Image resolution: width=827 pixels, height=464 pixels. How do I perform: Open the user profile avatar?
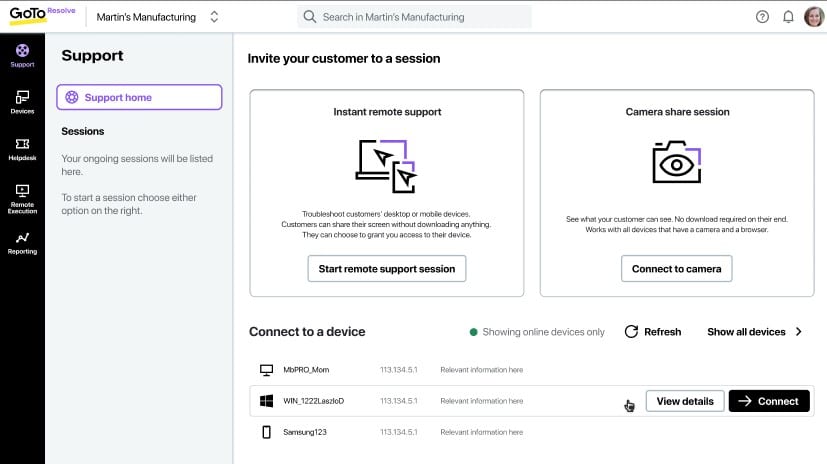[813, 17]
